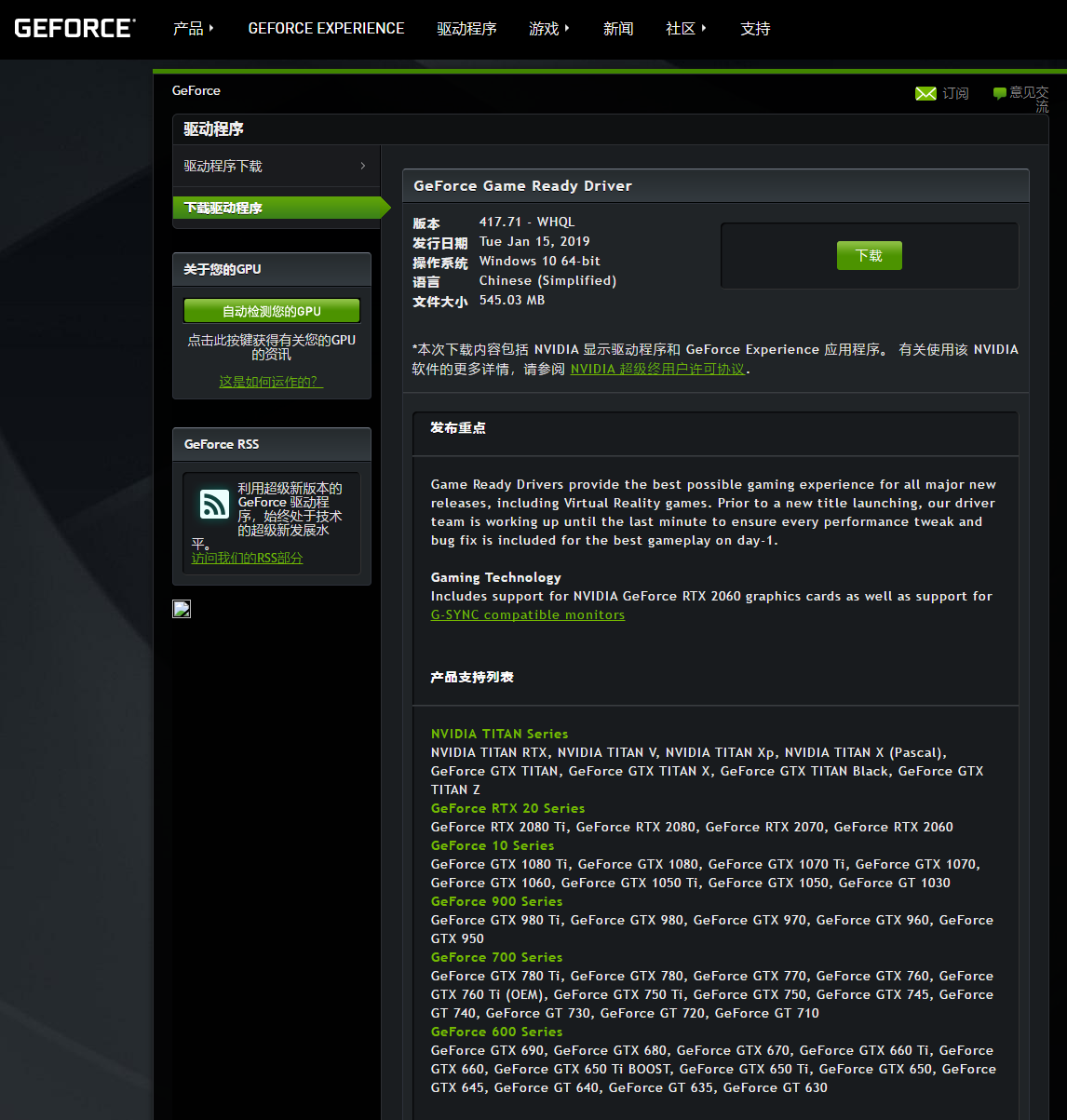1067x1120 pixels.
Task: Open the 支持 page from navigation
Action: (x=755, y=29)
